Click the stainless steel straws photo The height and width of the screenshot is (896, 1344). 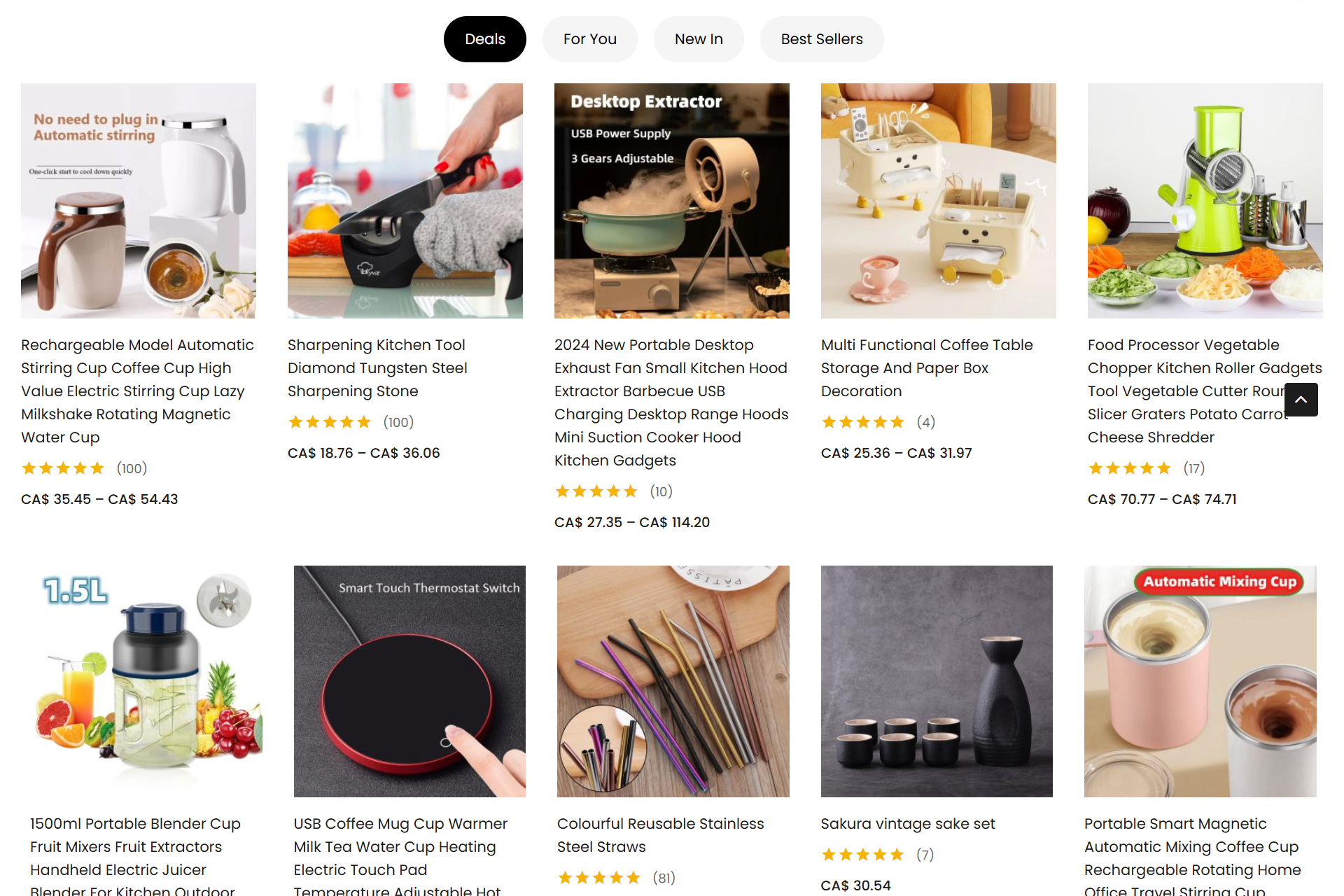click(673, 681)
